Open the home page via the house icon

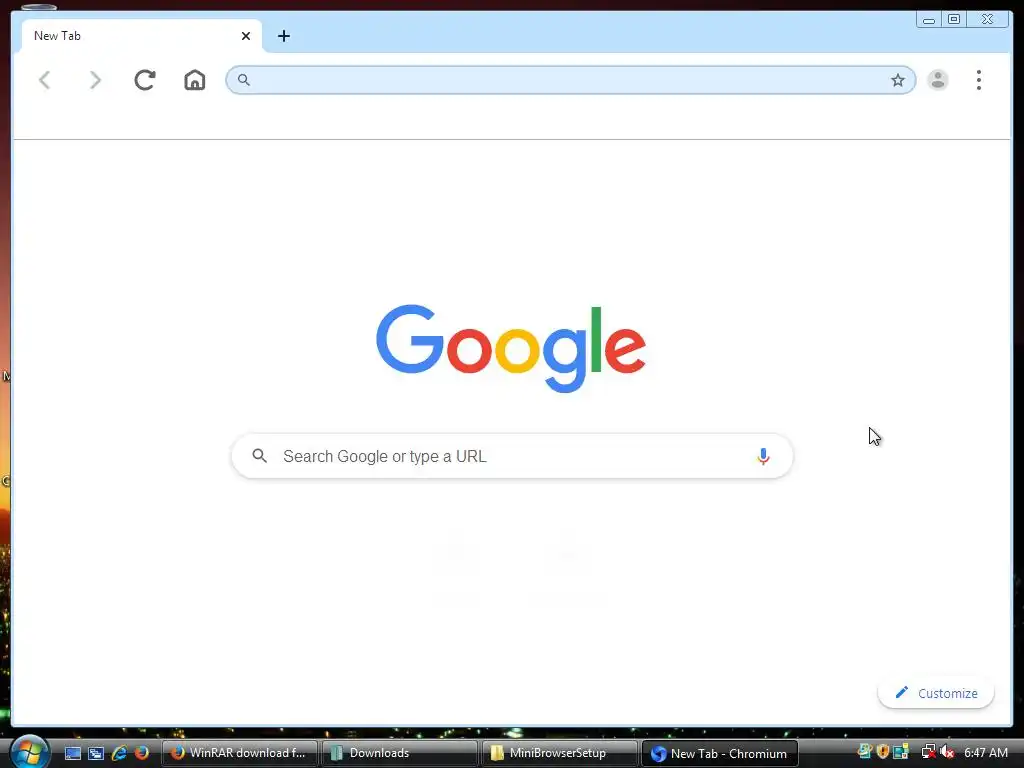(195, 80)
